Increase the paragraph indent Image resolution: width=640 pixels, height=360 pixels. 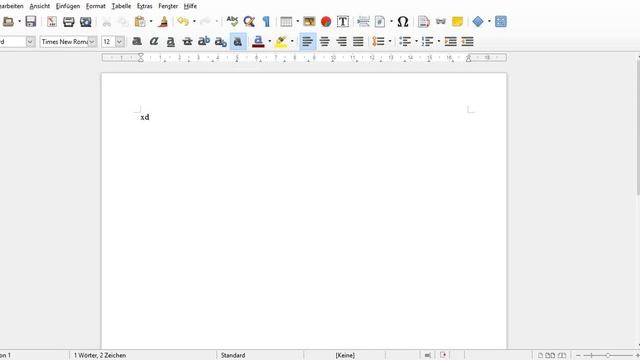451,41
